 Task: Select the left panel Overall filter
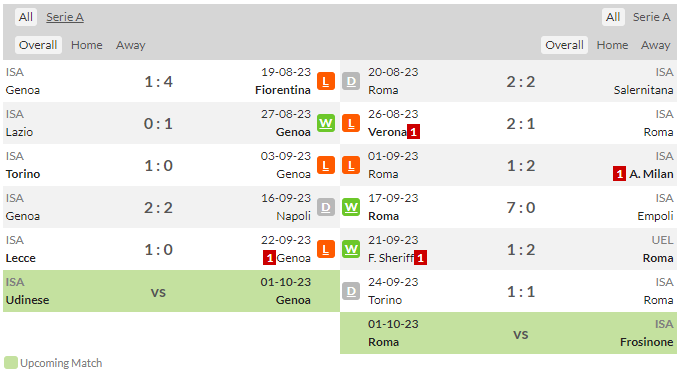point(38,45)
